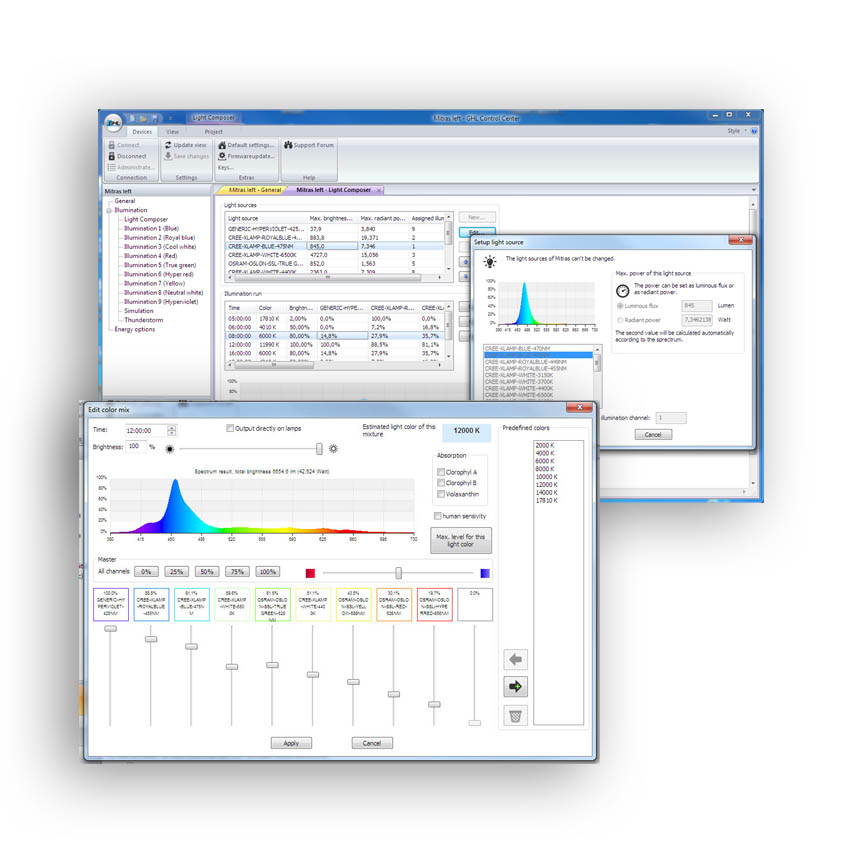Open the View ribbon tab
Screen dimensions: 850x850
(x=172, y=132)
